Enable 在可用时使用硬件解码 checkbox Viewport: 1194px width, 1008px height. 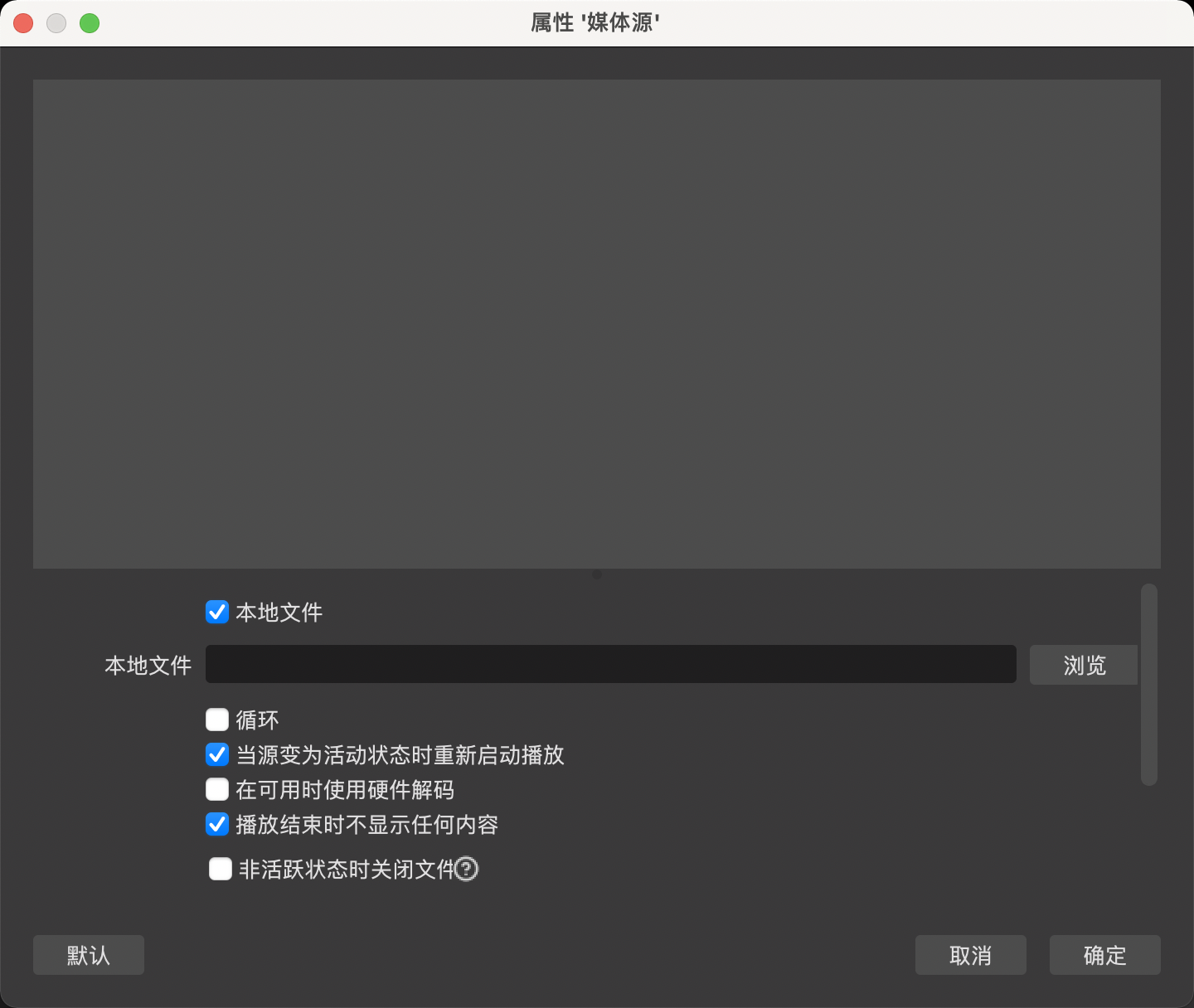pyautogui.click(x=217, y=789)
